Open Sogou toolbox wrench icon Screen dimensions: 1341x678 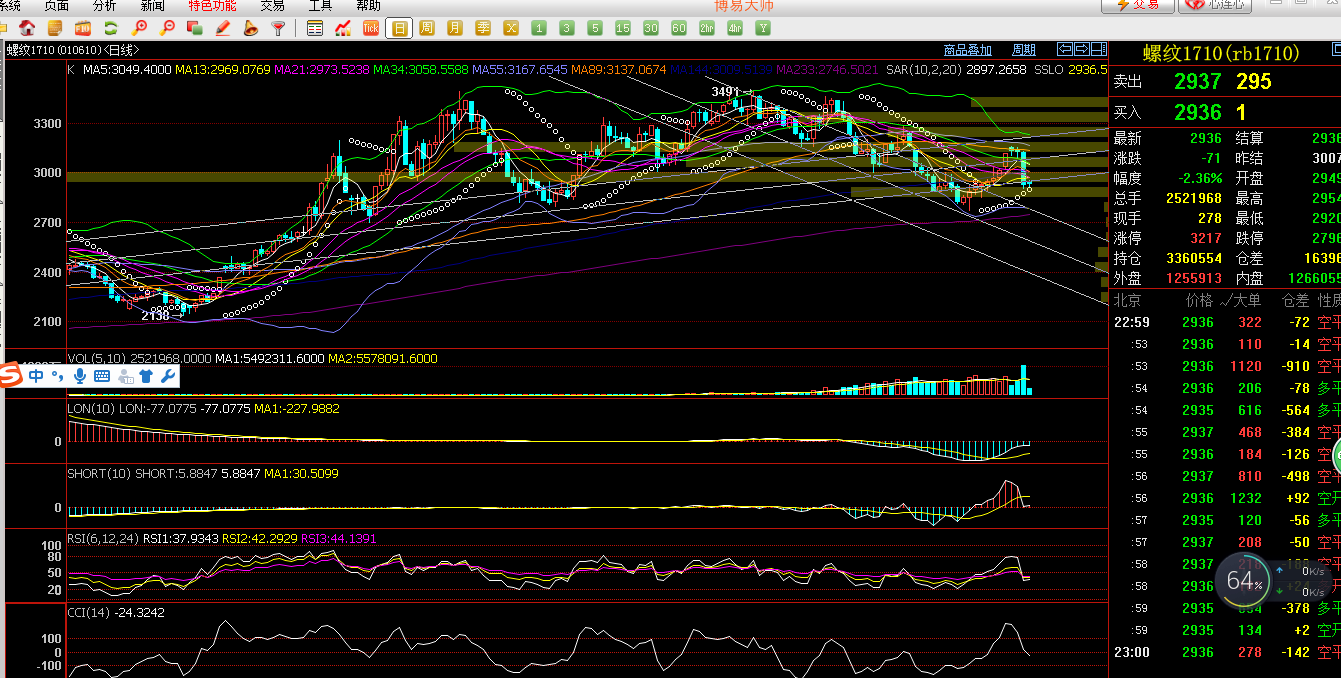(167, 376)
